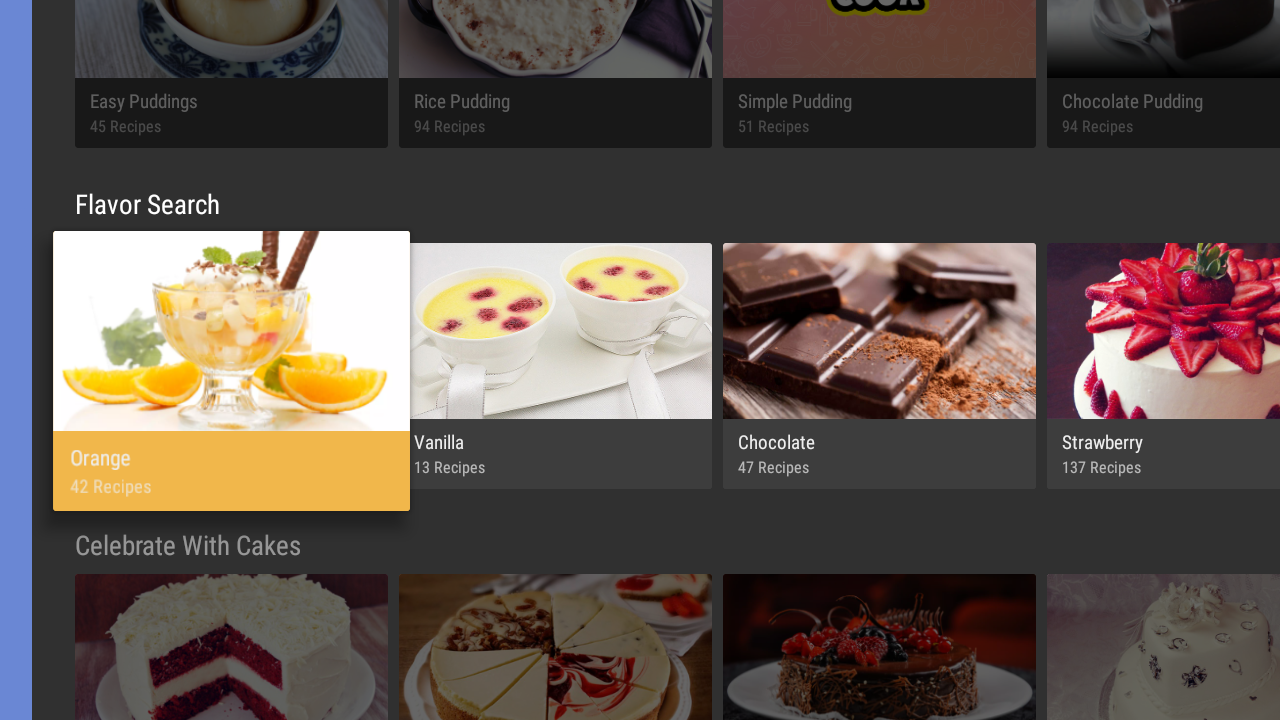Select the chocolate berry cake thumbnail

click(879, 647)
